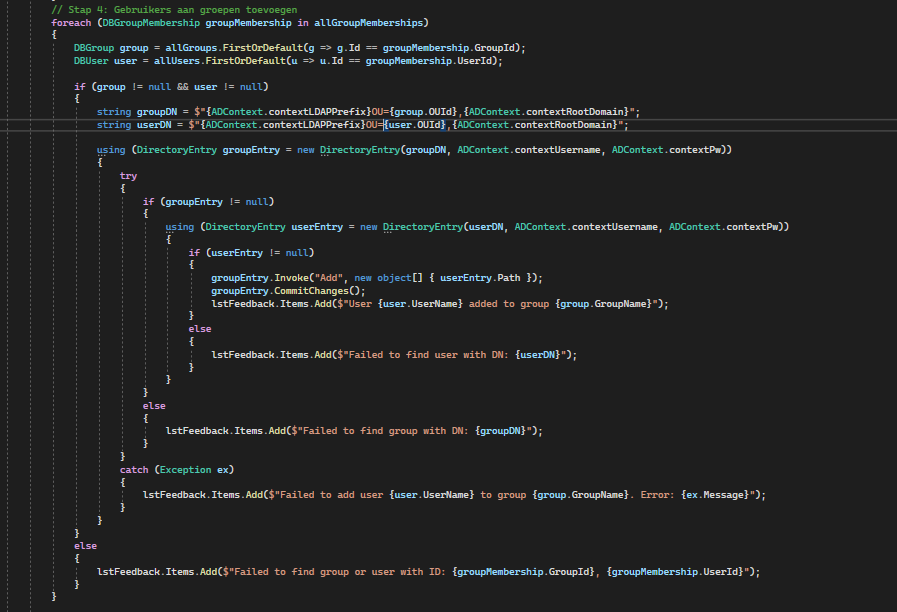Click groupEntry.CommitChanges() line
Screen dimensions: 897x612
click(288, 291)
